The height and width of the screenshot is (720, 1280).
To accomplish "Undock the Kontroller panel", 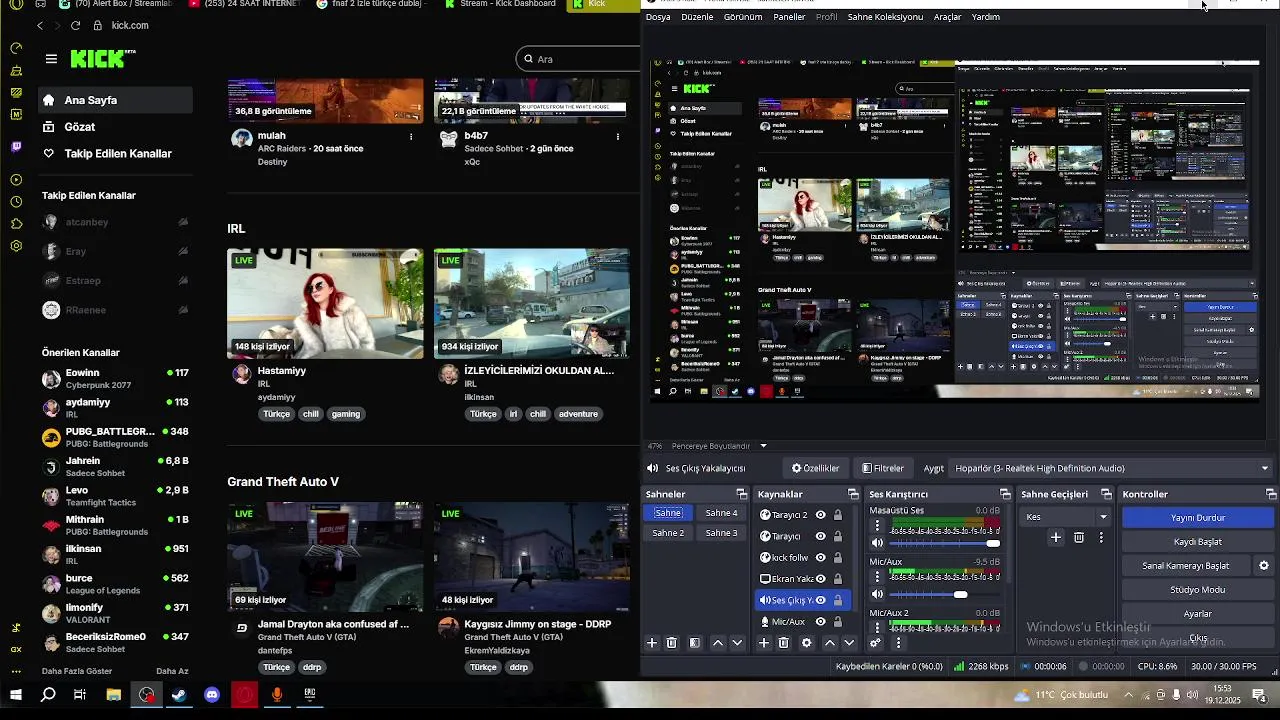I will coord(1271,494).
